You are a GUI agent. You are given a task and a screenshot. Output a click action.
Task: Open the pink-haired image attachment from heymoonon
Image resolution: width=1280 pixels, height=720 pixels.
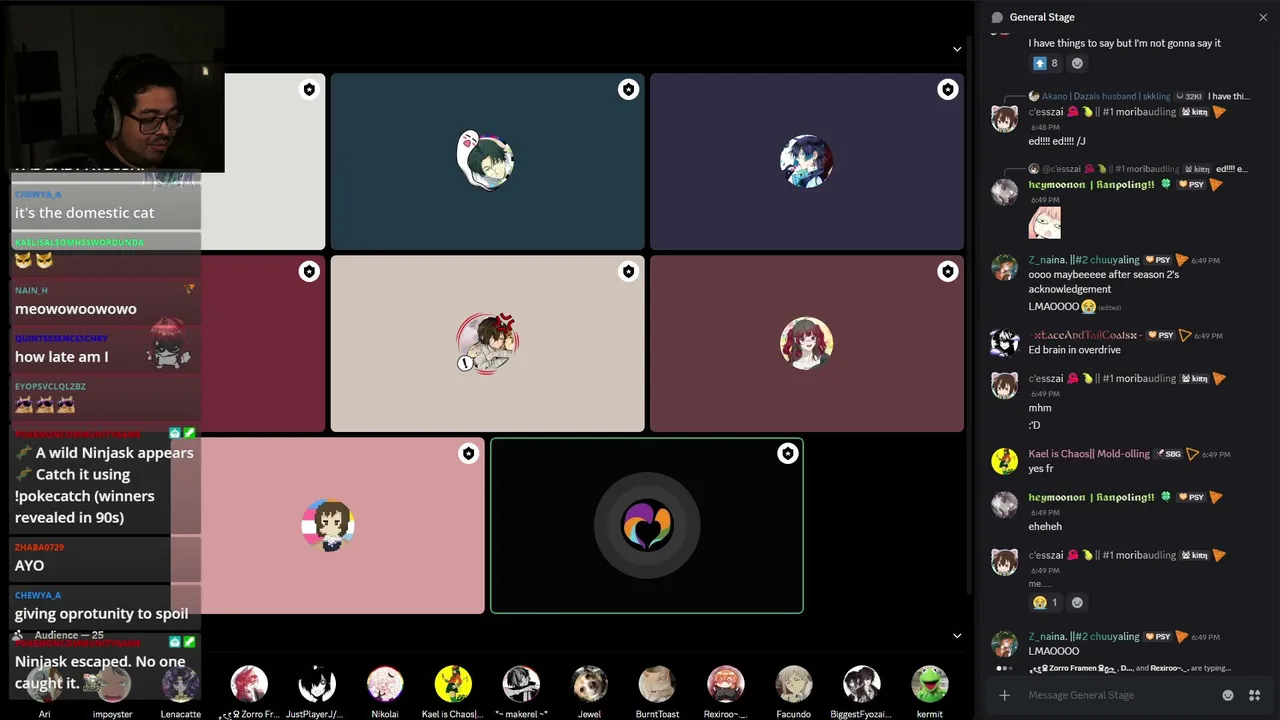click(x=1044, y=223)
